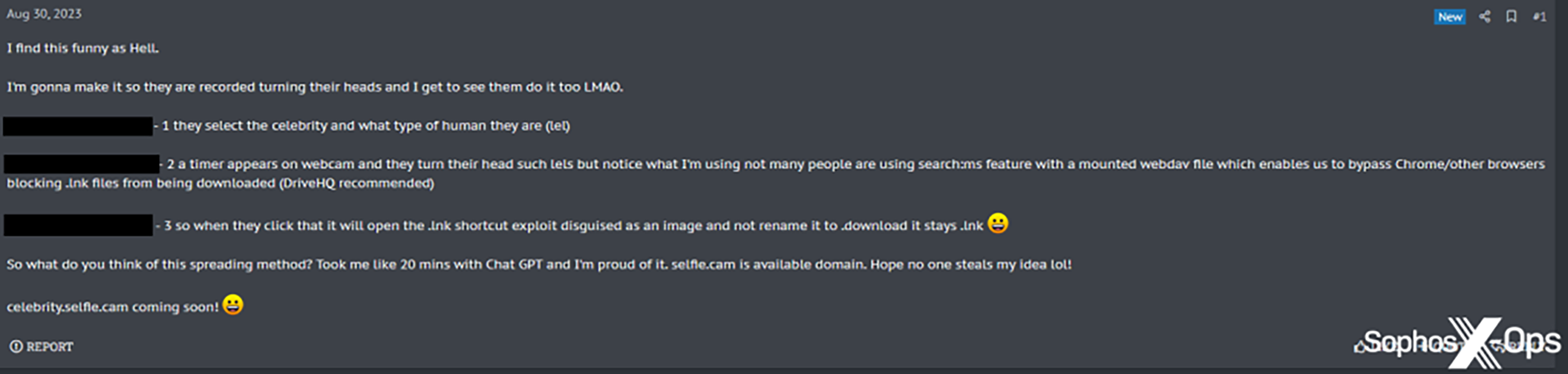Click the 'celebrity.selfie.cam' text
1568x374 pixels.
[x=67, y=307]
